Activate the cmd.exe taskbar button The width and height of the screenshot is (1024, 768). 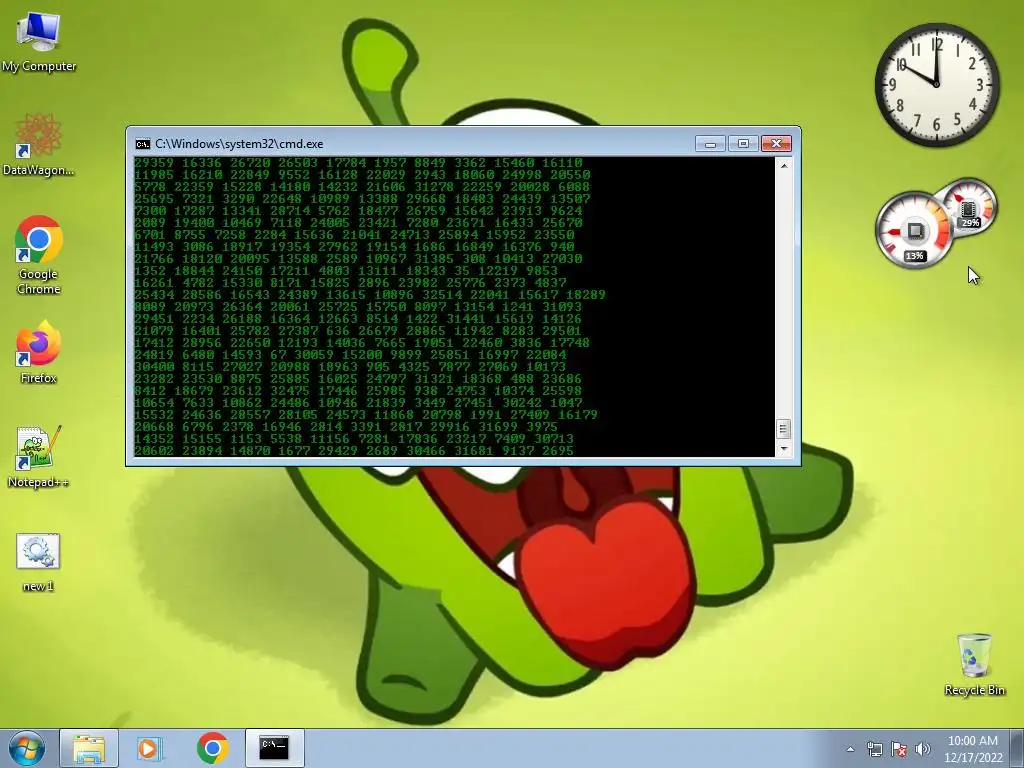pyautogui.click(x=274, y=748)
